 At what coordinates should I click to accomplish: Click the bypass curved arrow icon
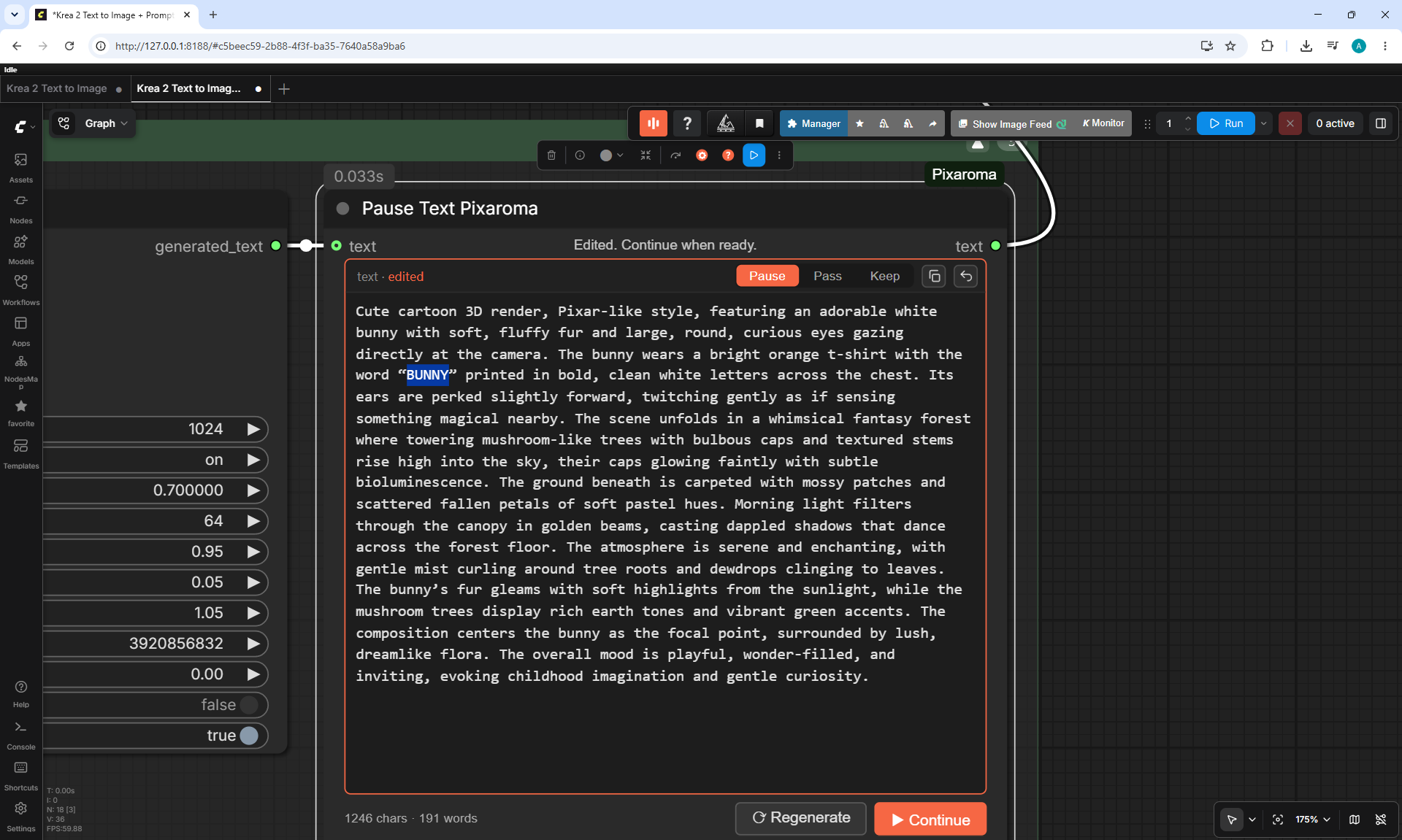click(675, 155)
